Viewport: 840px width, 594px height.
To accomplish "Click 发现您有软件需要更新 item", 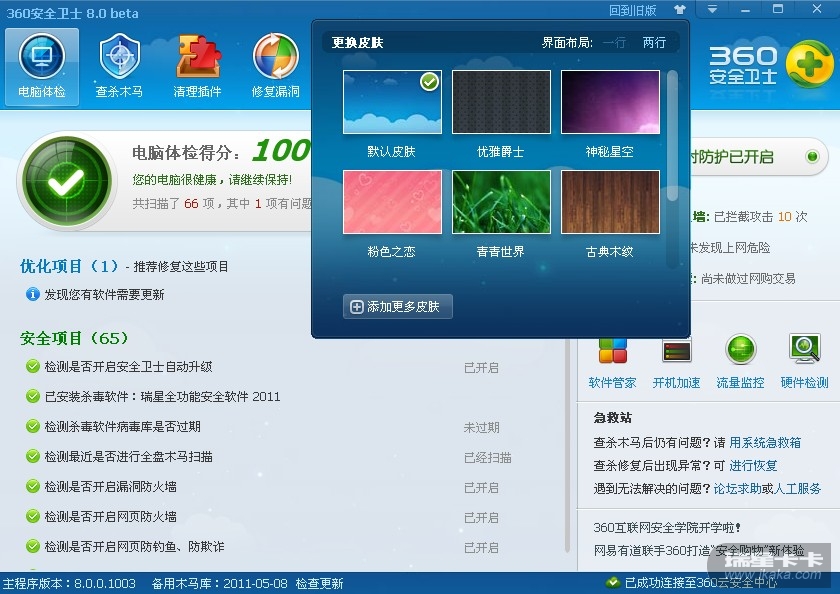I will [104, 295].
